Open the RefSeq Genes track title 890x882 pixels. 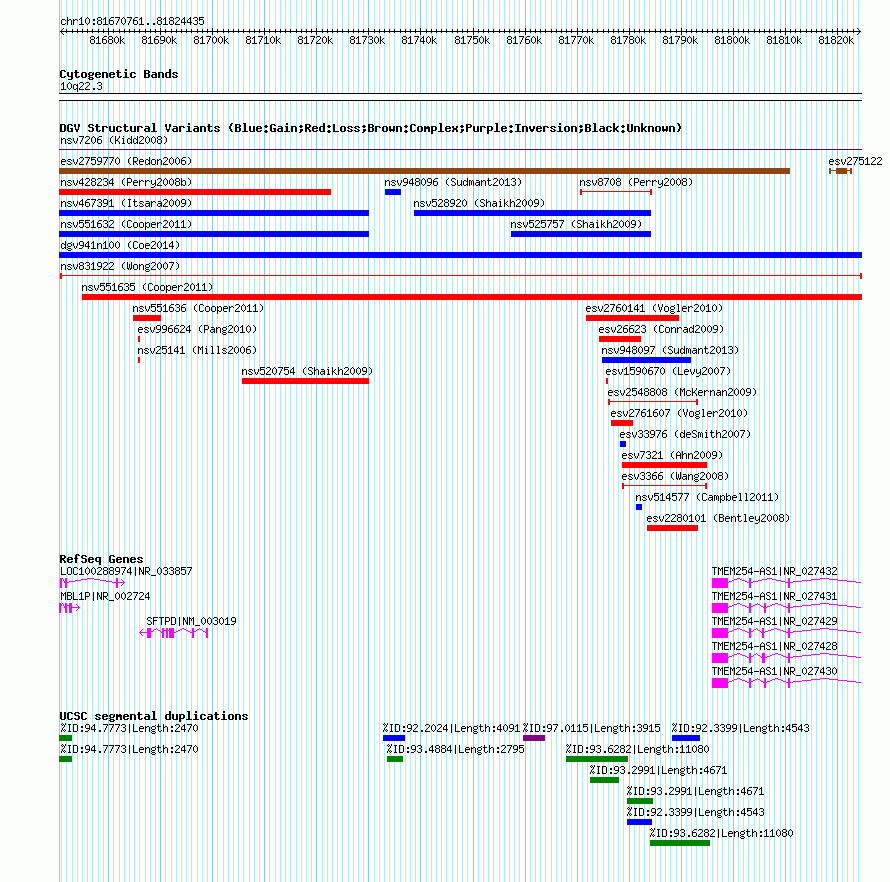pos(101,559)
